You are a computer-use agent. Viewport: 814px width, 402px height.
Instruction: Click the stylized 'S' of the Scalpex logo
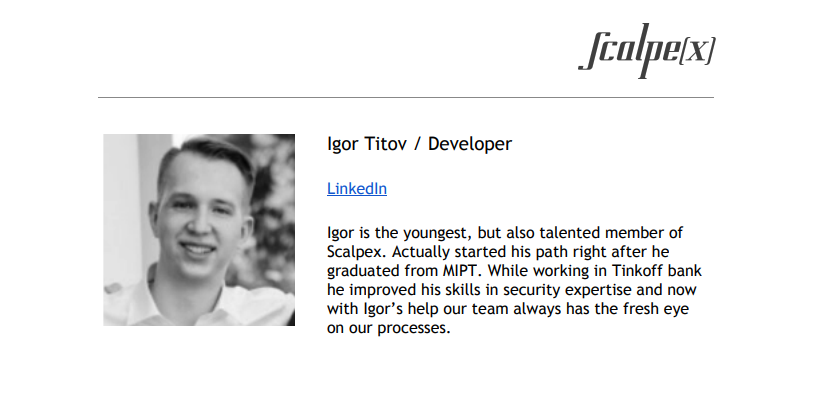click(594, 48)
